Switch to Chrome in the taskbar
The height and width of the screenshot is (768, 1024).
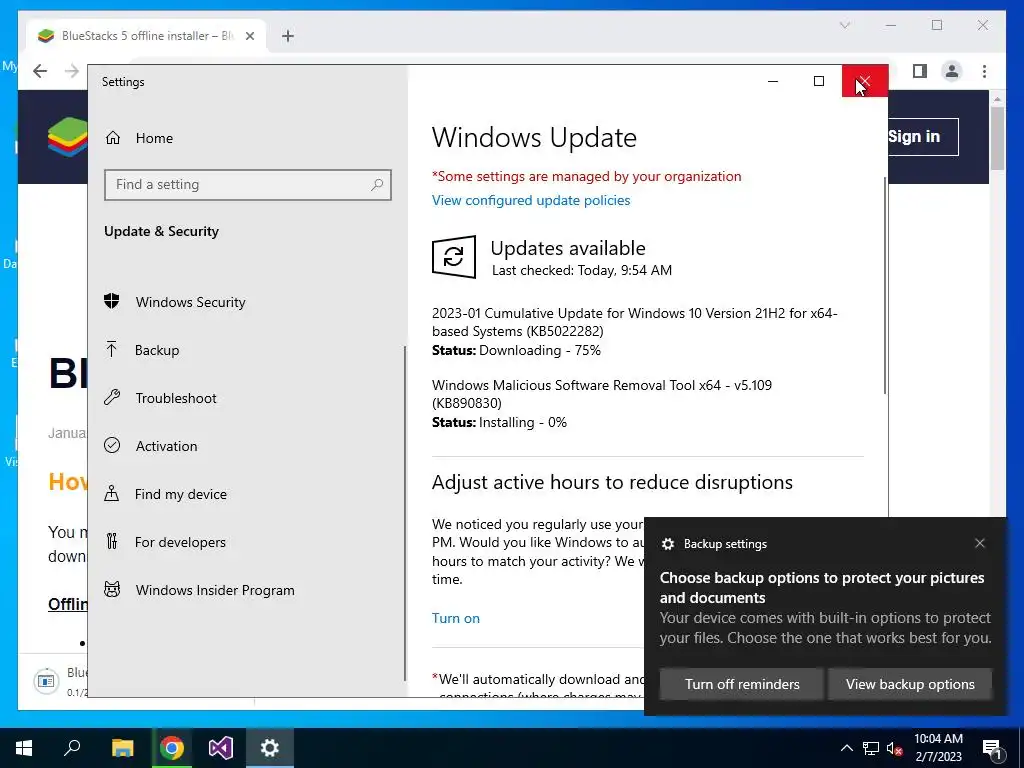coord(172,748)
